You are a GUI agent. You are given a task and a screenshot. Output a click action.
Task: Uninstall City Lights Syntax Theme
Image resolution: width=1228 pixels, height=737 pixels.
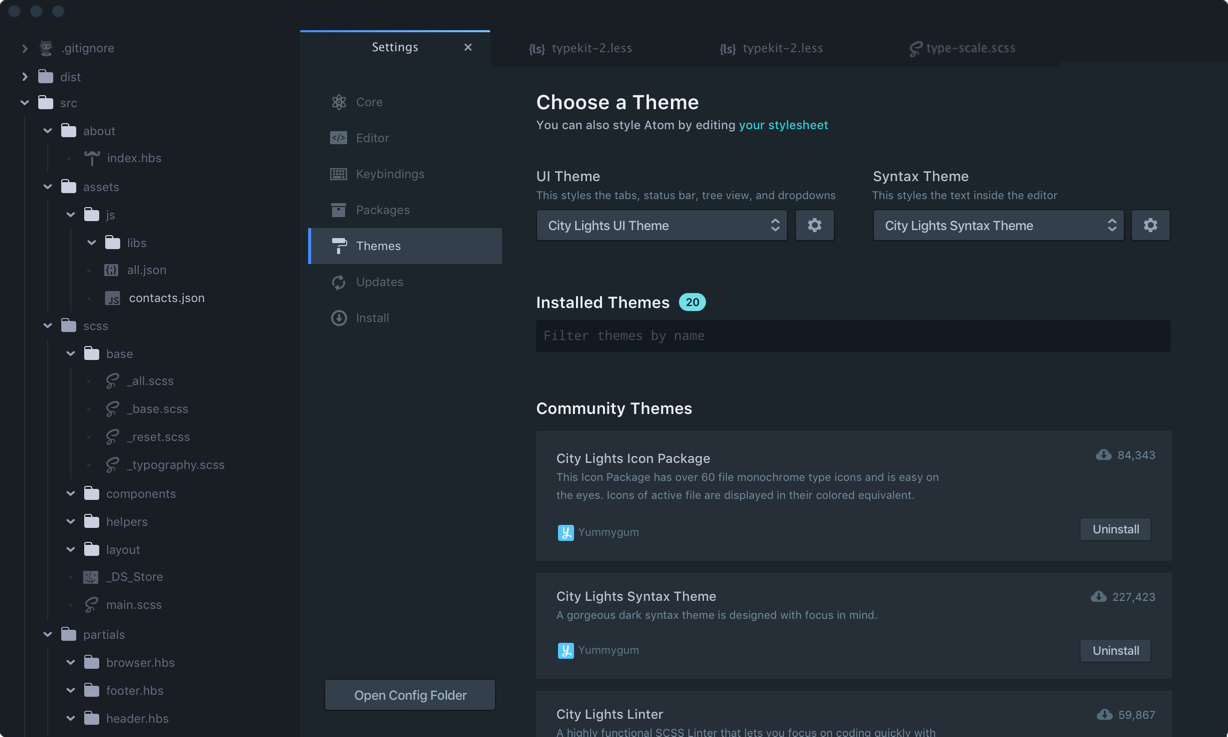[1115, 650]
